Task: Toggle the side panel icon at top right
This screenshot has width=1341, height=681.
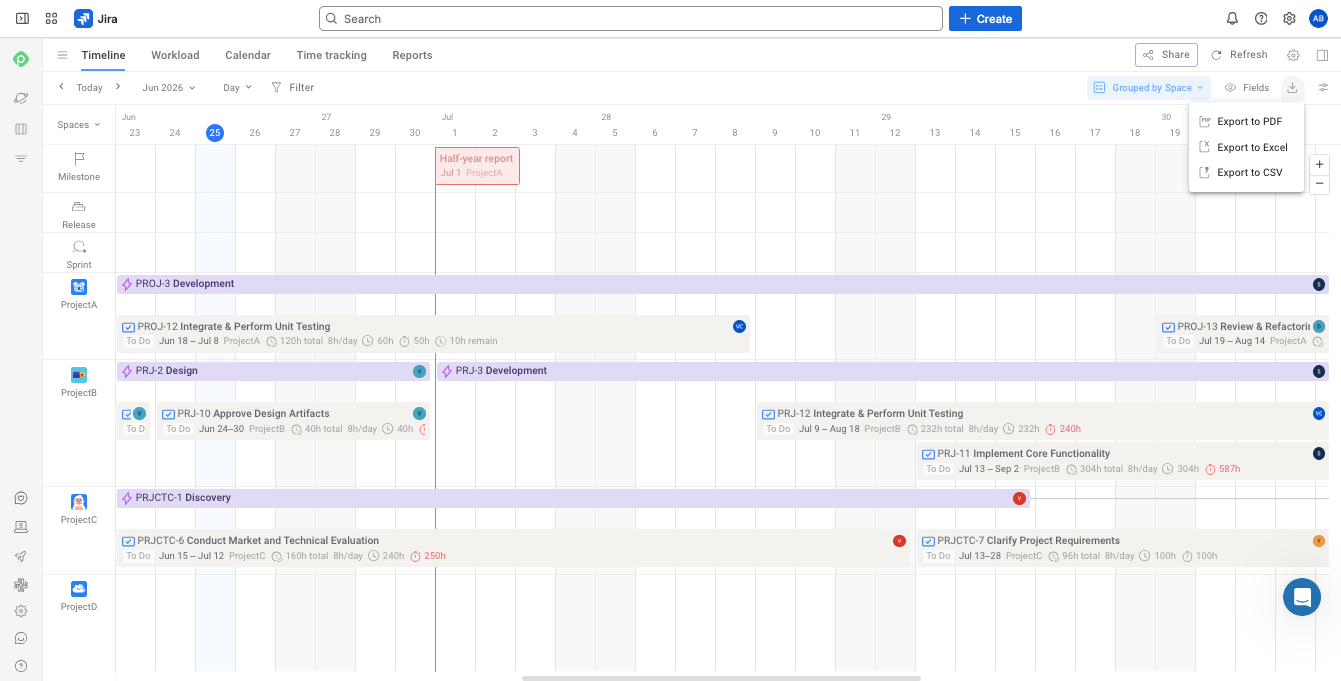Action: coord(1322,55)
